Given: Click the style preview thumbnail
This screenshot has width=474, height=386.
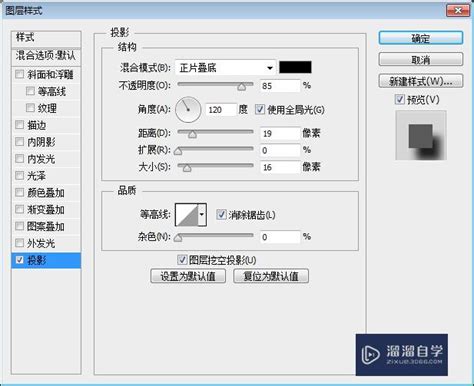Looking at the screenshot, I should (x=421, y=135).
